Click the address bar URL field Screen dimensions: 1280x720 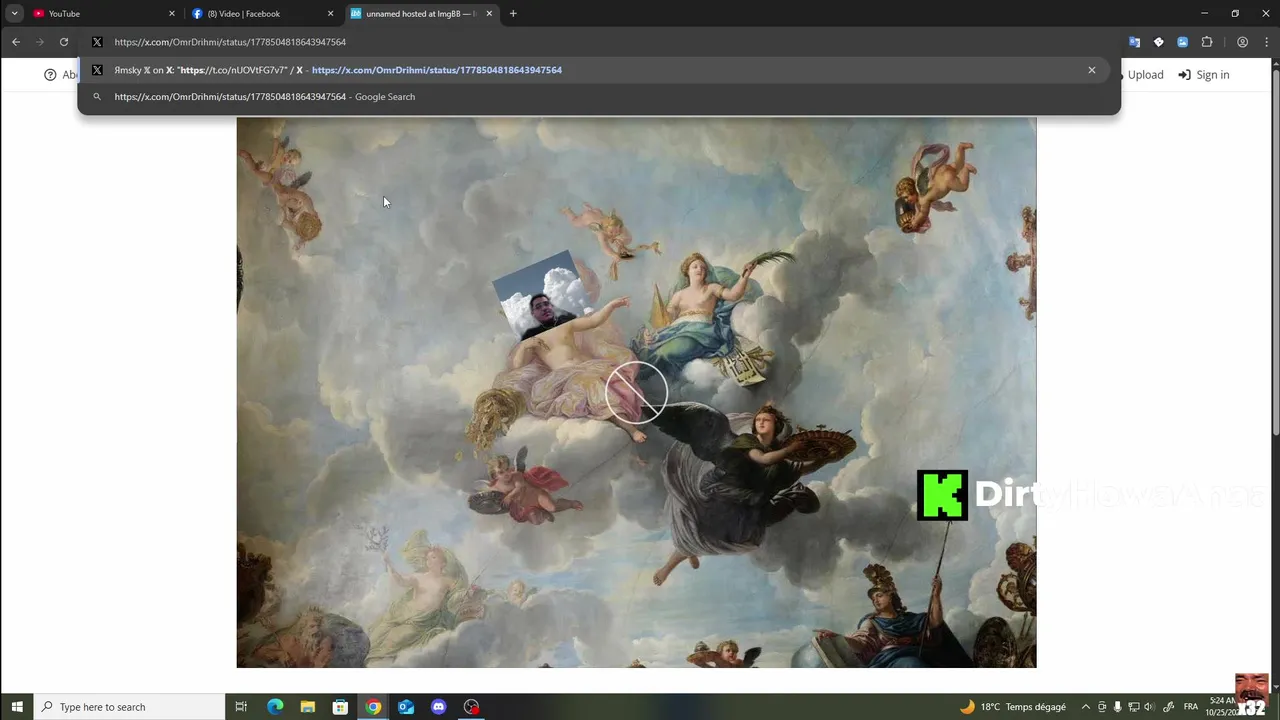(600, 42)
